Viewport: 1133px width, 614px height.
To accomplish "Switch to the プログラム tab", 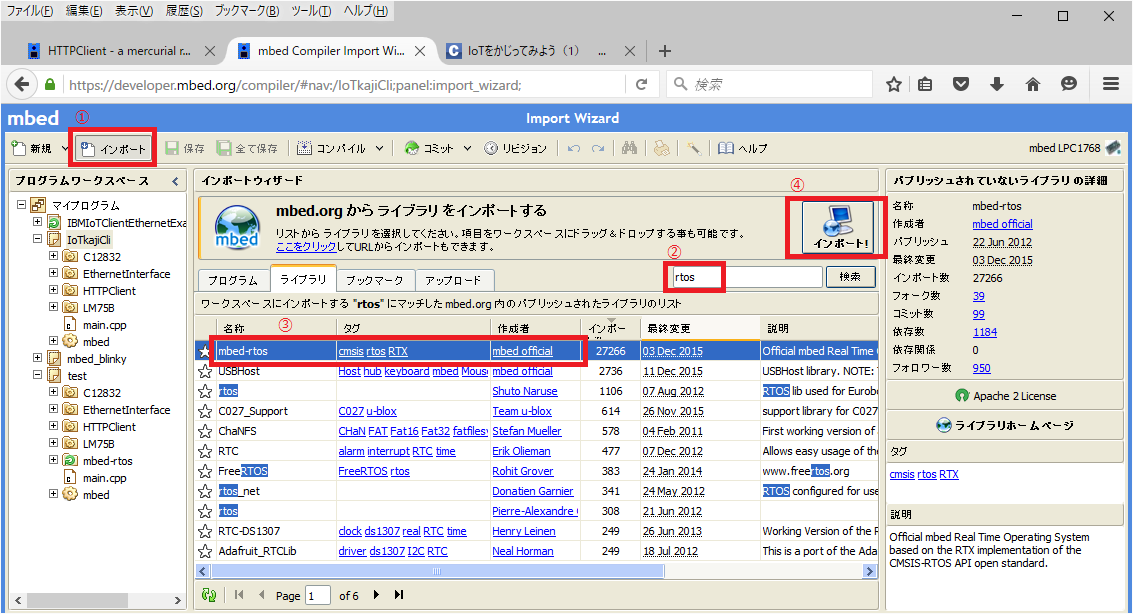I will (x=233, y=280).
